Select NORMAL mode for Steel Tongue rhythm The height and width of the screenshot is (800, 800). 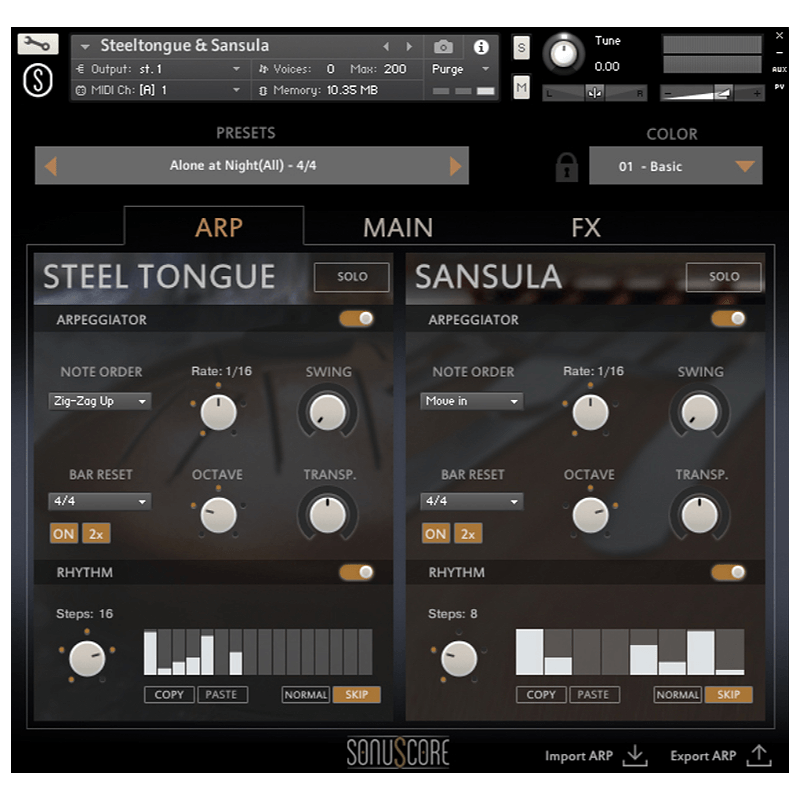(x=306, y=695)
